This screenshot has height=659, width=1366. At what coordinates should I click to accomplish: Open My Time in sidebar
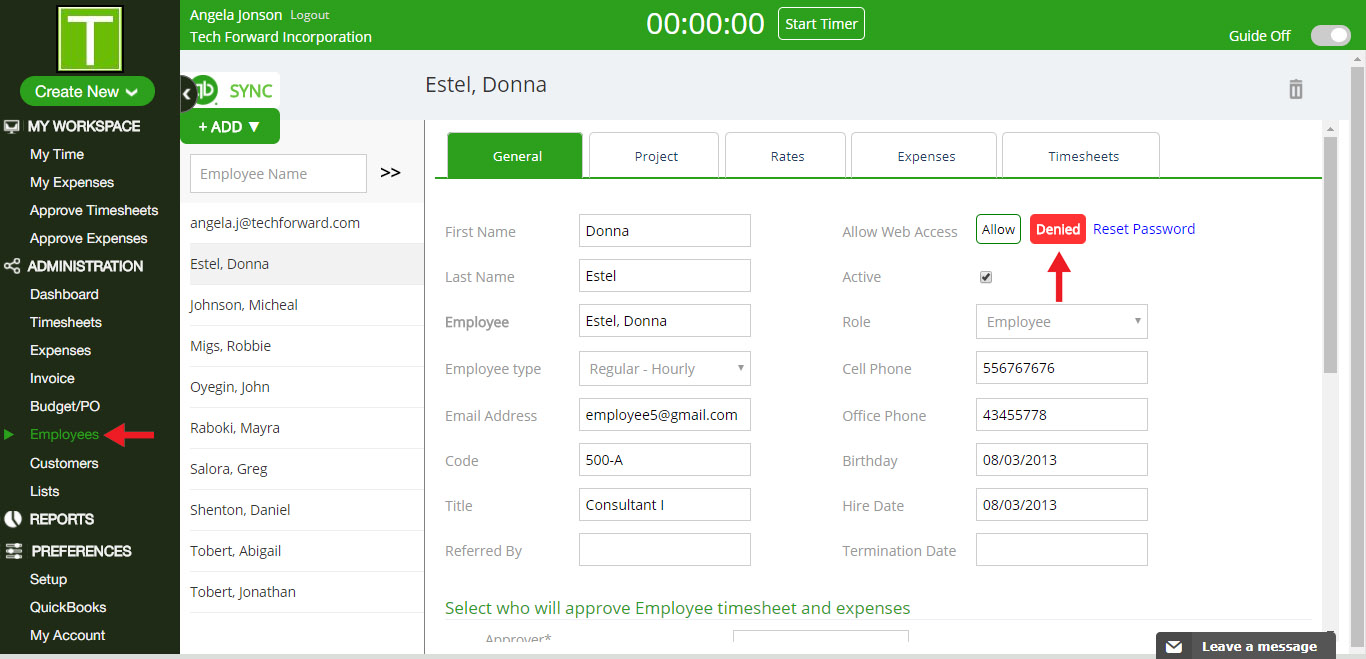pyautogui.click(x=57, y=155)
